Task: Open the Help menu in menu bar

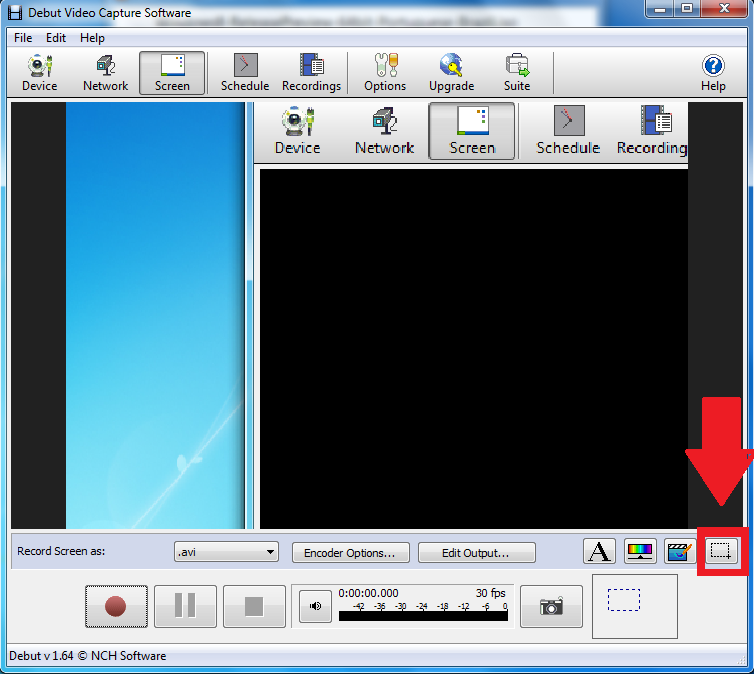Action: tap(92, 38)
